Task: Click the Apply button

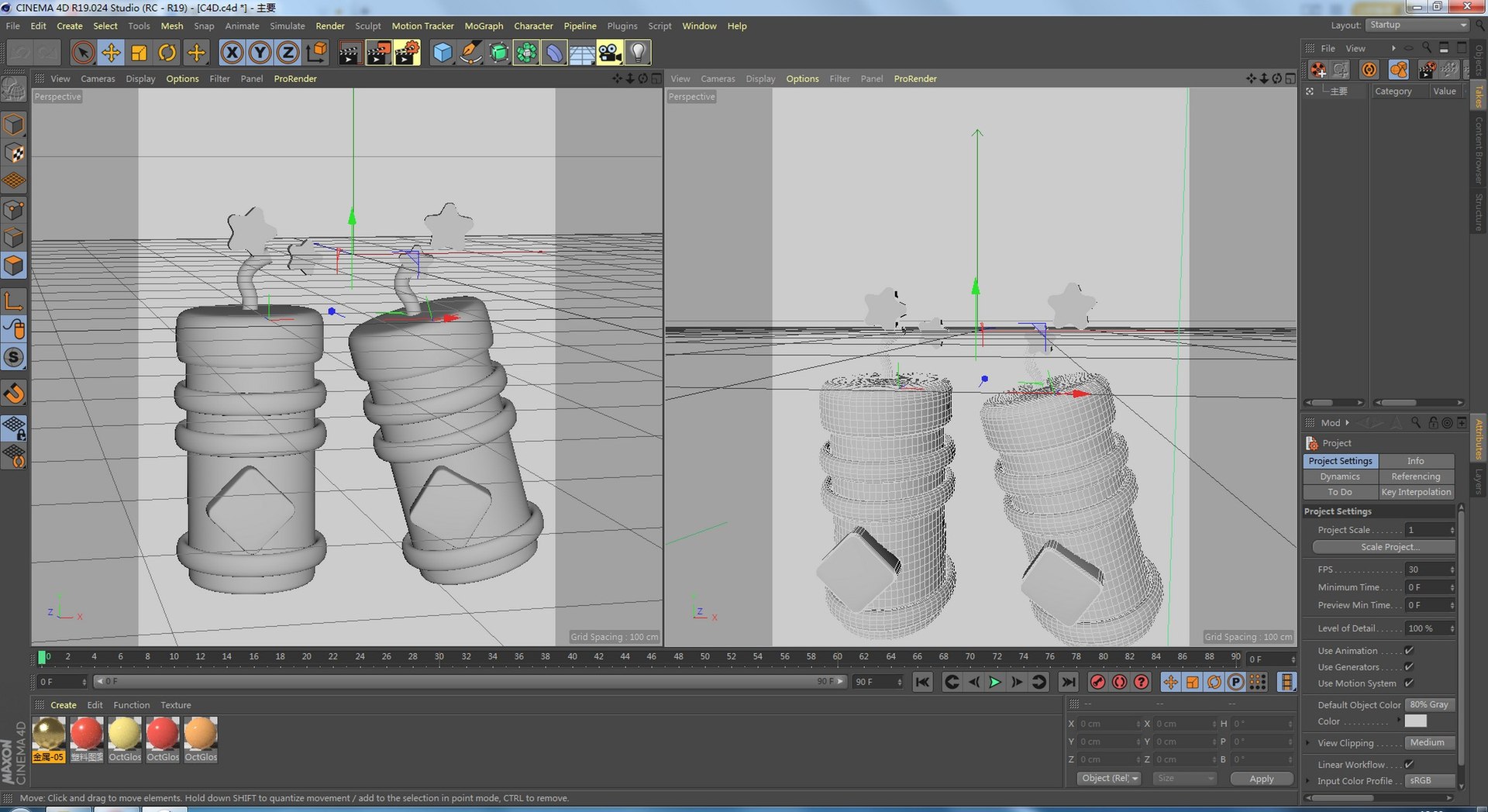Action: [x=1262, y=779]
